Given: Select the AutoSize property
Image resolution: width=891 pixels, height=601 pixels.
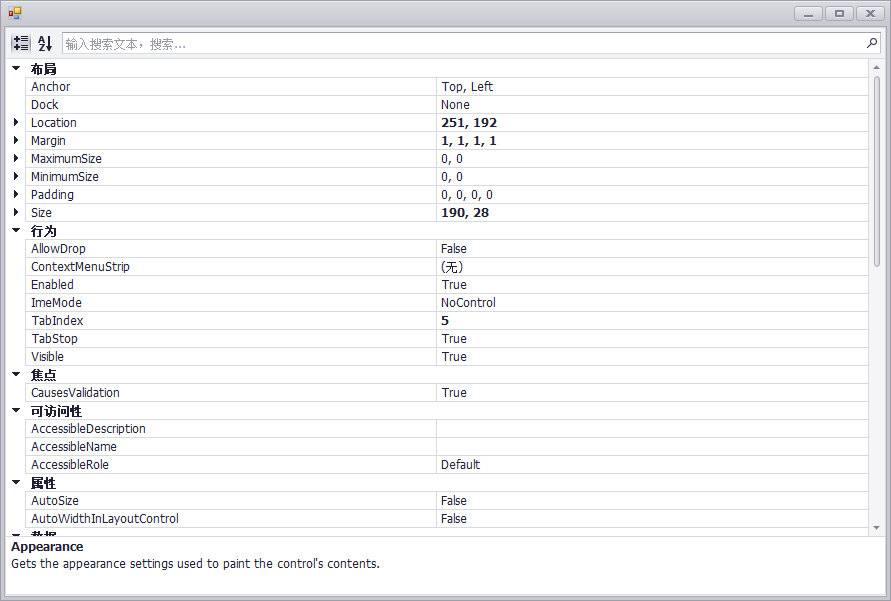Looking at the screenshot, I should coord(231,500).
